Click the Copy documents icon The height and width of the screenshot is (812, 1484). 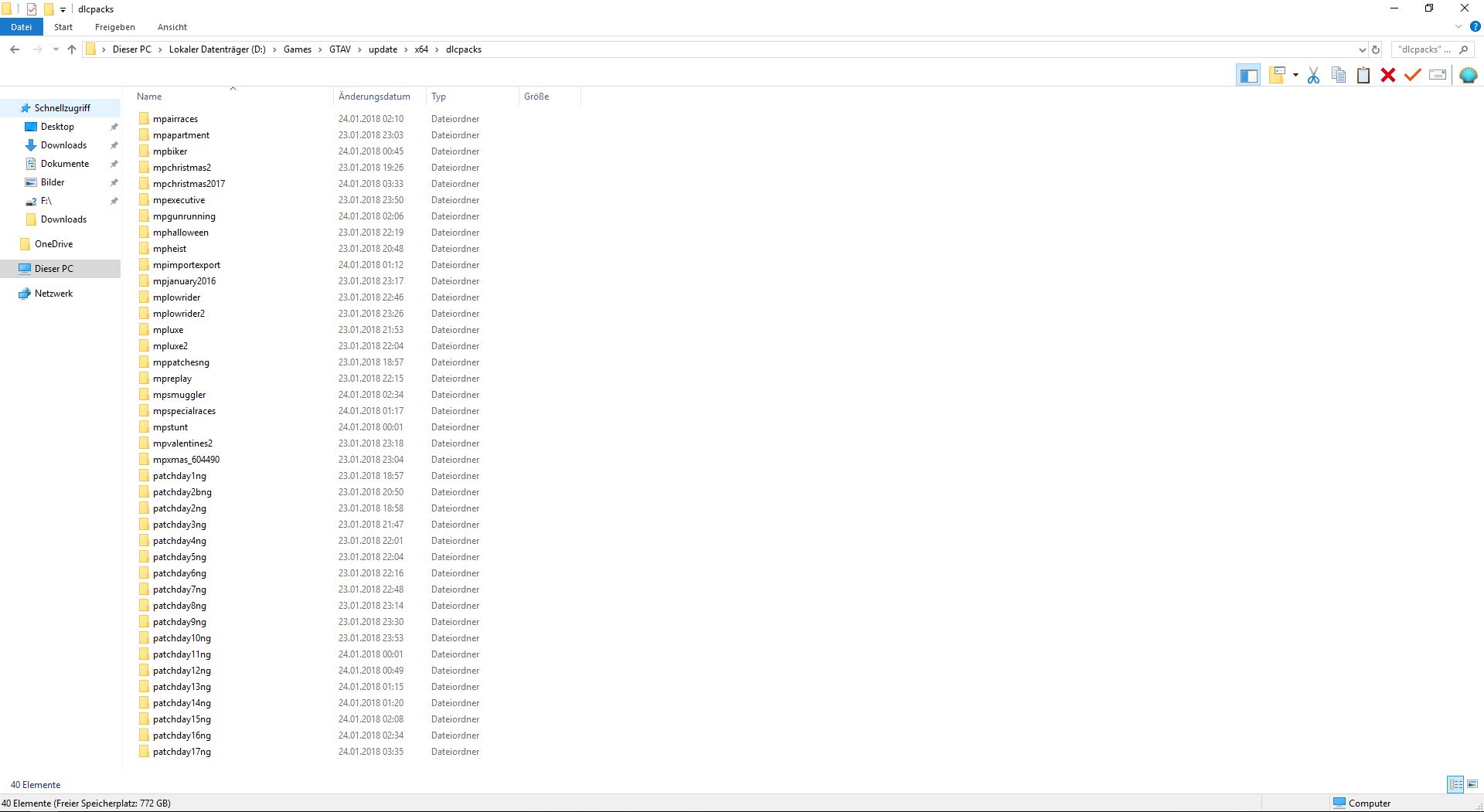click(1338, 75)
